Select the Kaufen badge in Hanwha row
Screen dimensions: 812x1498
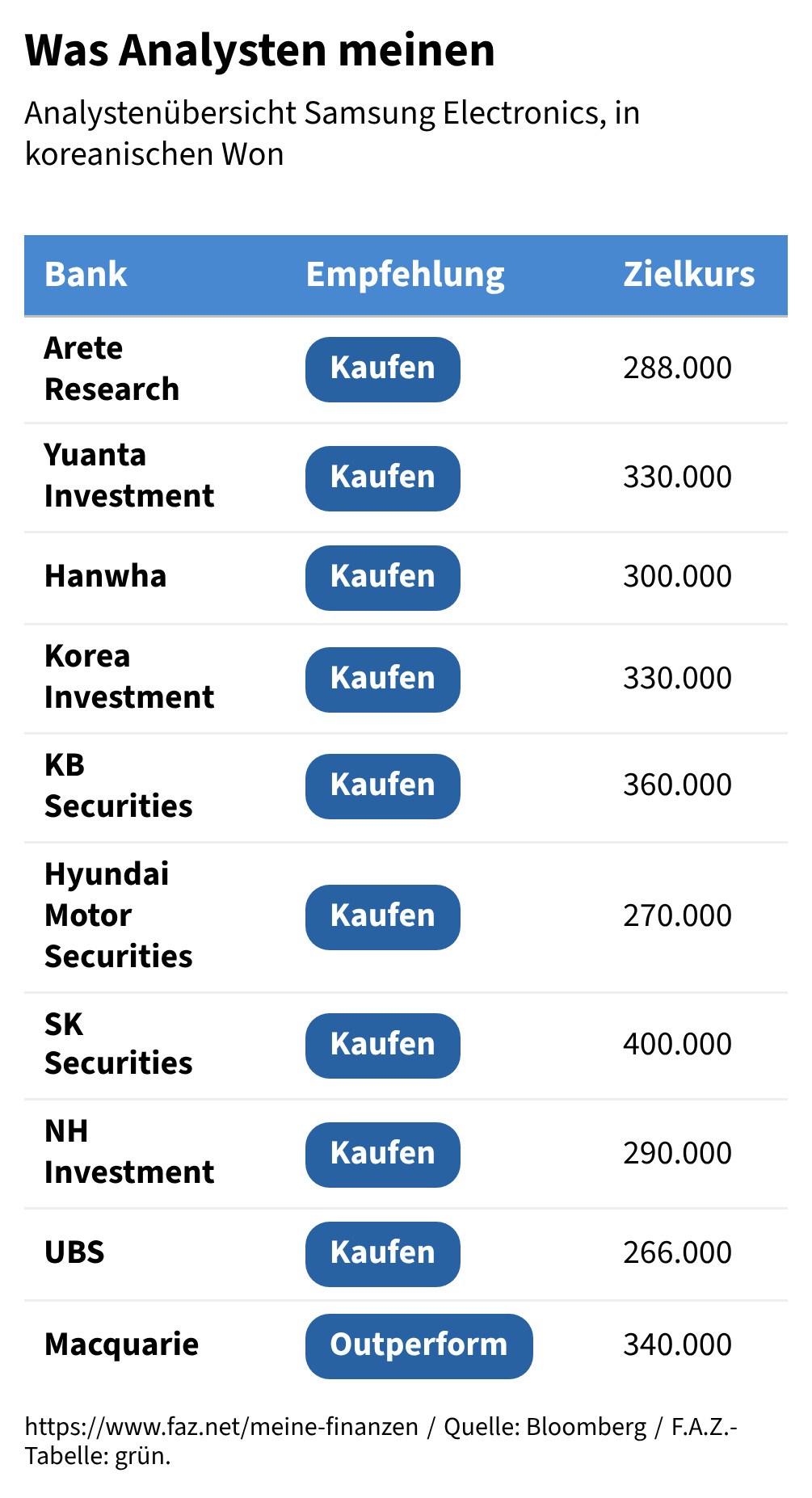[x=382, y=578]
